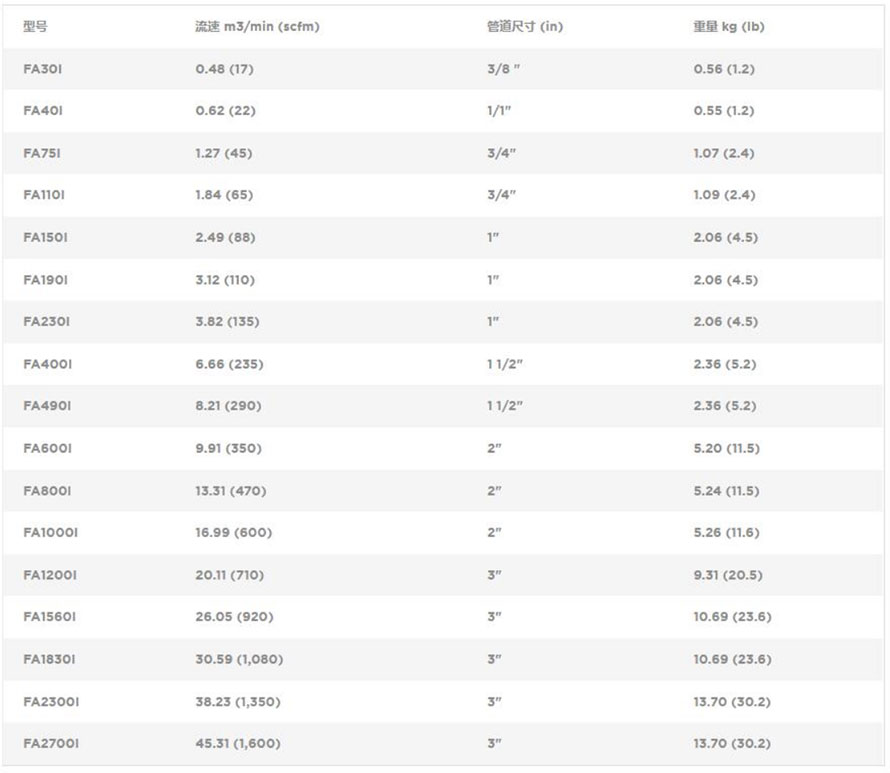Click weight value 9.31 (20.5)
The width and height of the screenshot is (890, 773).
pyautogui.click(x=727, y=575)
